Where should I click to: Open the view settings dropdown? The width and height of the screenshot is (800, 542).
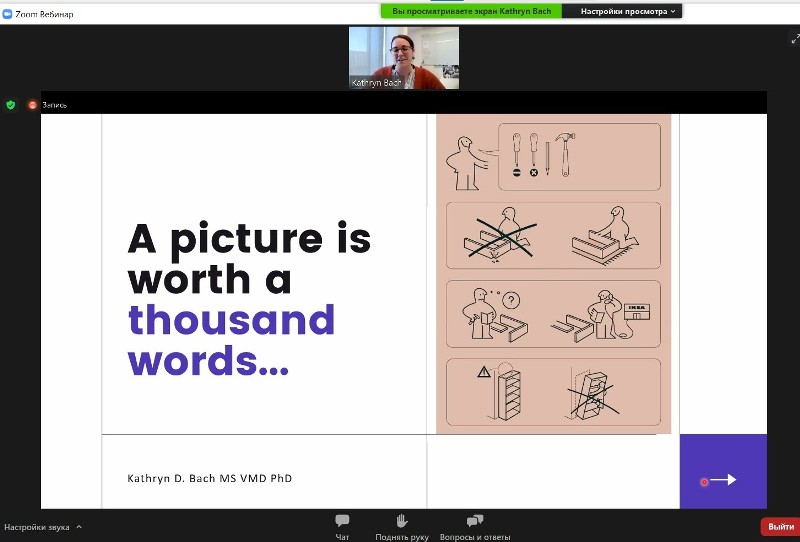[x=622, y=11]
